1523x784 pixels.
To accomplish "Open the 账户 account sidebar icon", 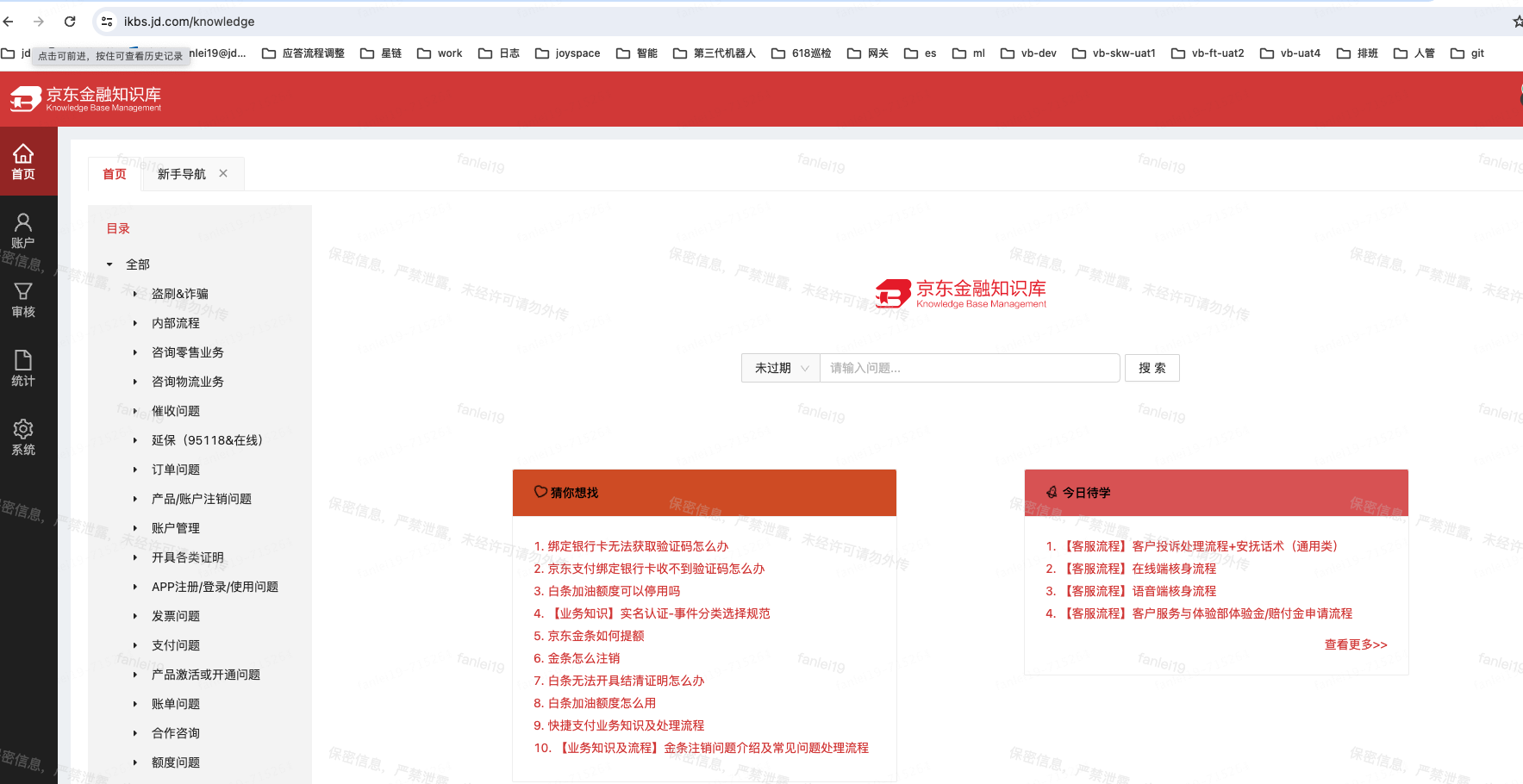I will tap(23, 231).
